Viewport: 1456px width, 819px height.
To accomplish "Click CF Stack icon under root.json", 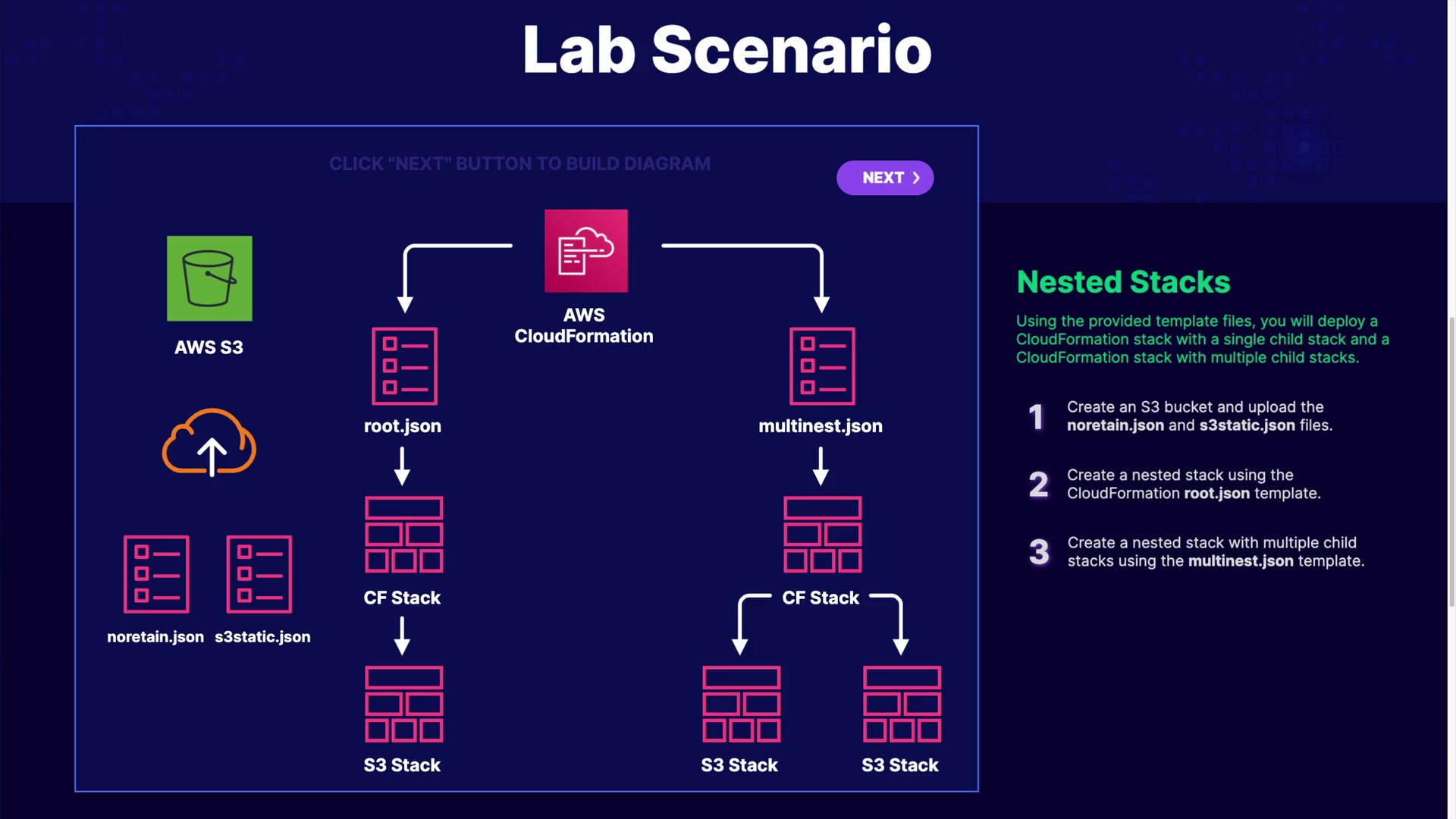I will [404, 535].
